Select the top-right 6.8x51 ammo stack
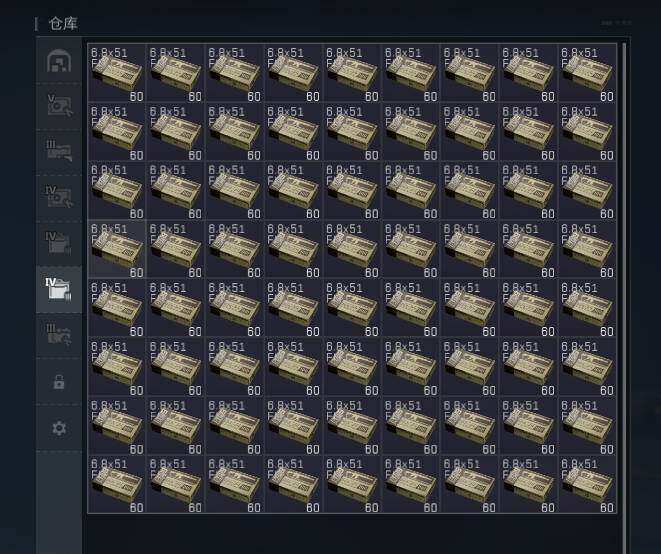 pos(587,73)
